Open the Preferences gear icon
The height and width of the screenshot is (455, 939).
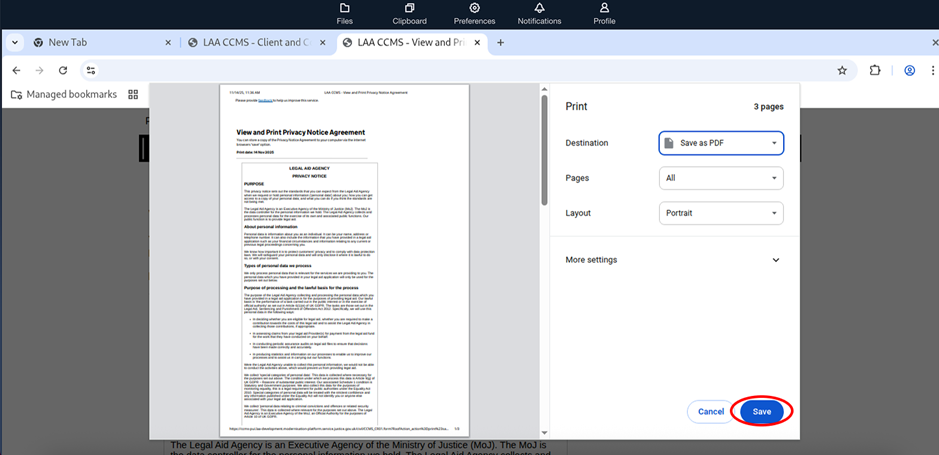[474, 13]
